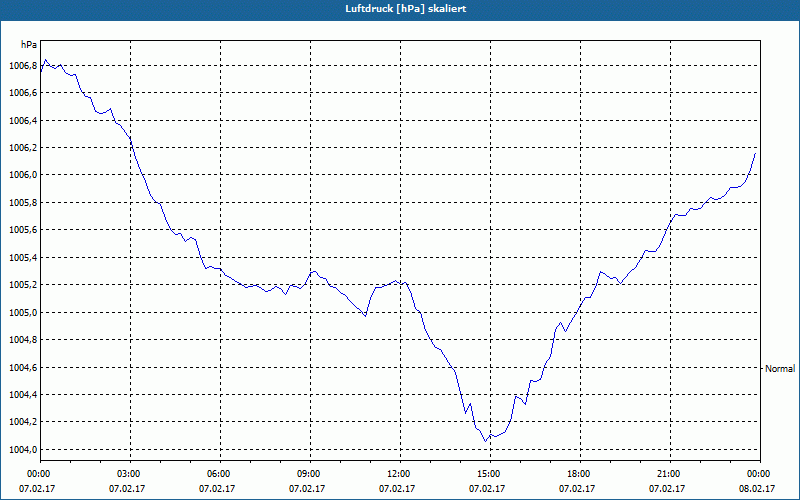Click the '1006,0' y-axis value

coord(23,175)
